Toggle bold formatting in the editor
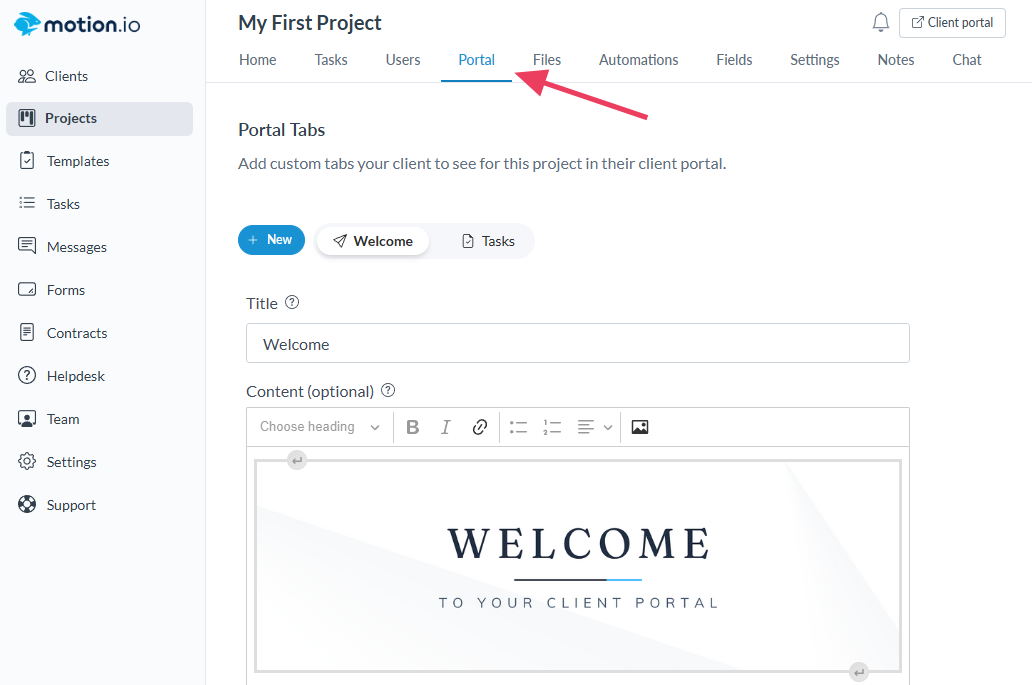 [x=413, y=427]
